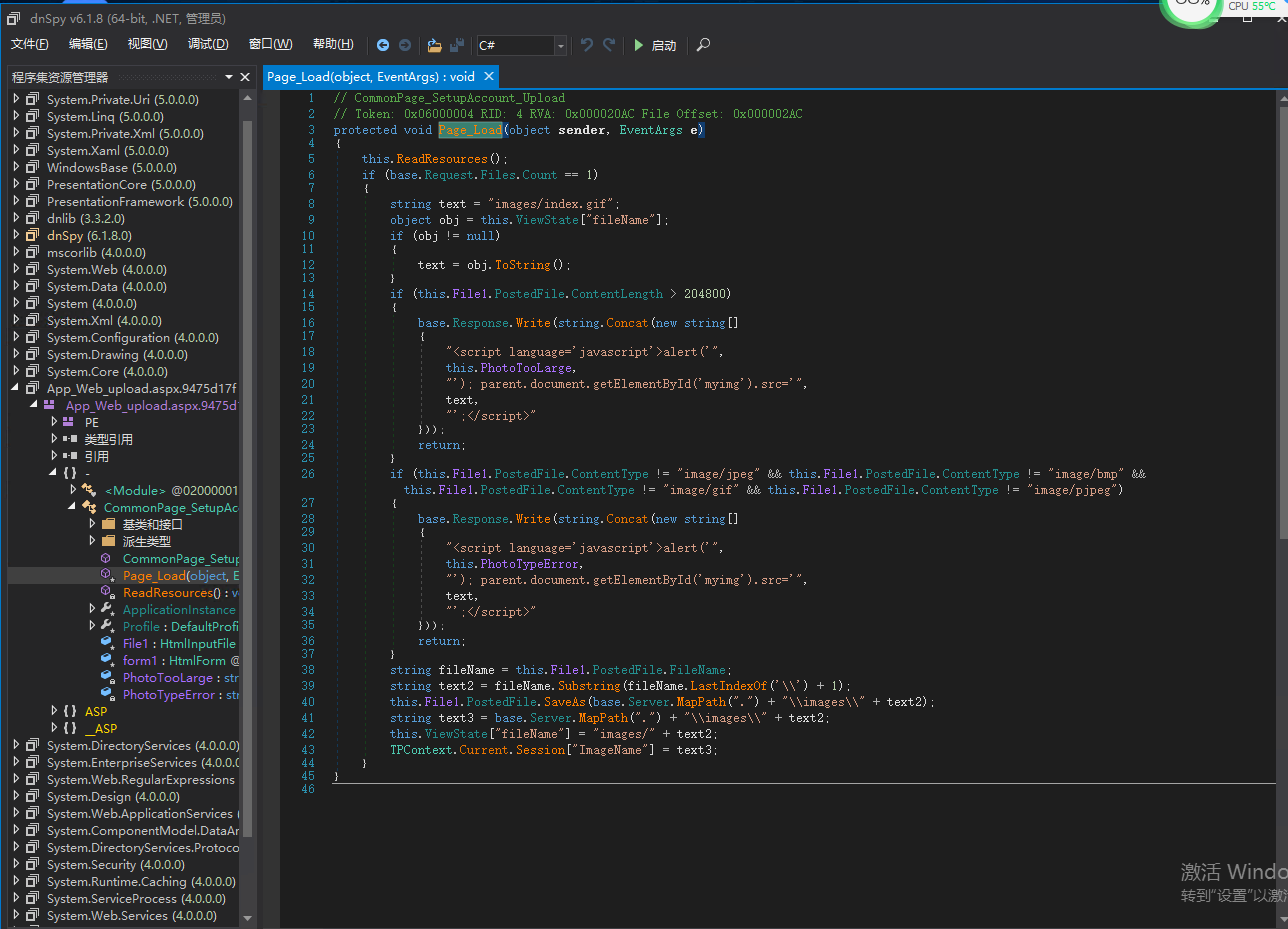Collapse the CommonPage_SetupAc class node
Screen dimensions: 1288x929
pyautogui.click(x=72, y=507)
